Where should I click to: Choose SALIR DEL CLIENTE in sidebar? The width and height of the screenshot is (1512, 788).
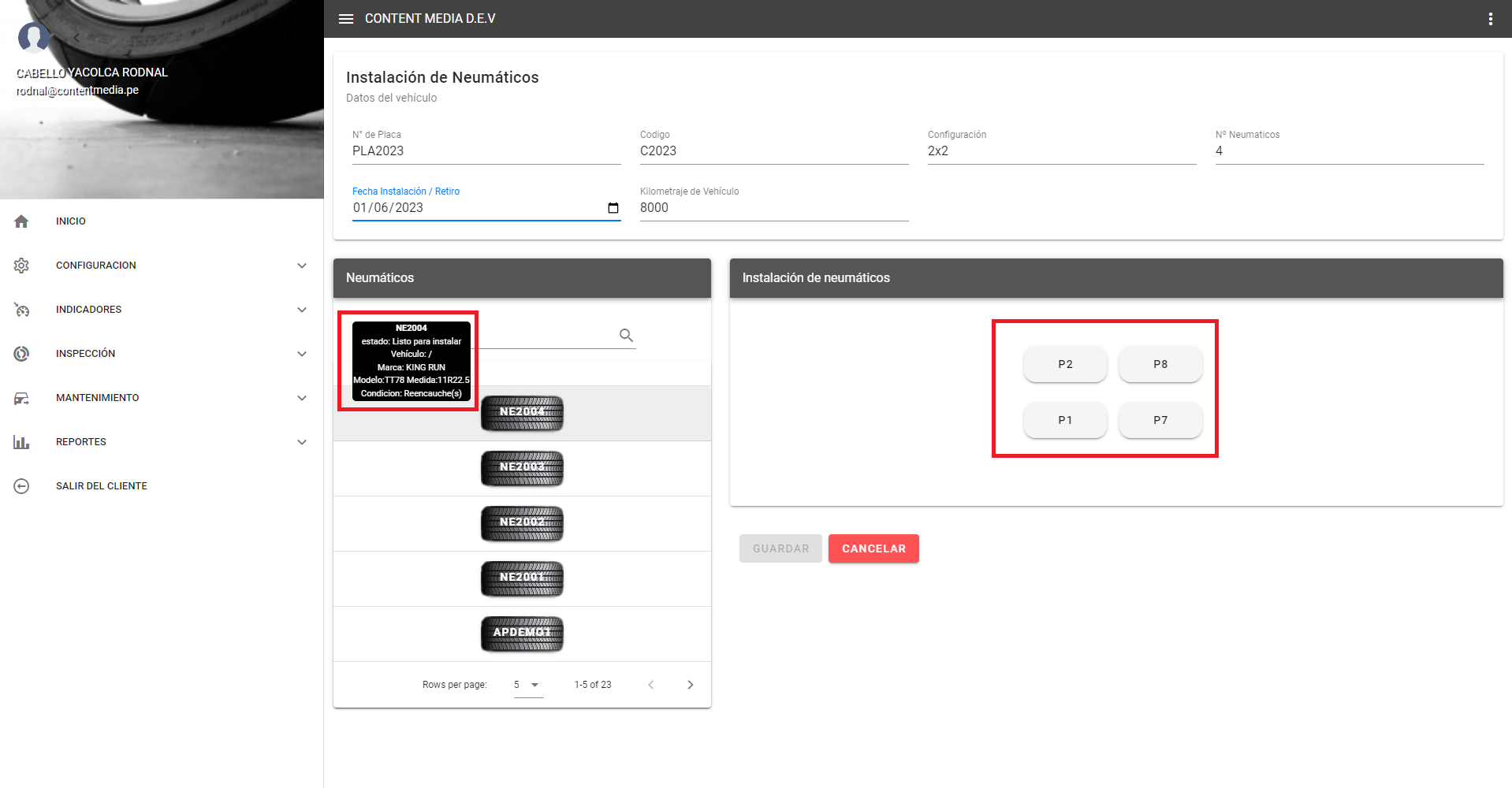click(101, 486)
